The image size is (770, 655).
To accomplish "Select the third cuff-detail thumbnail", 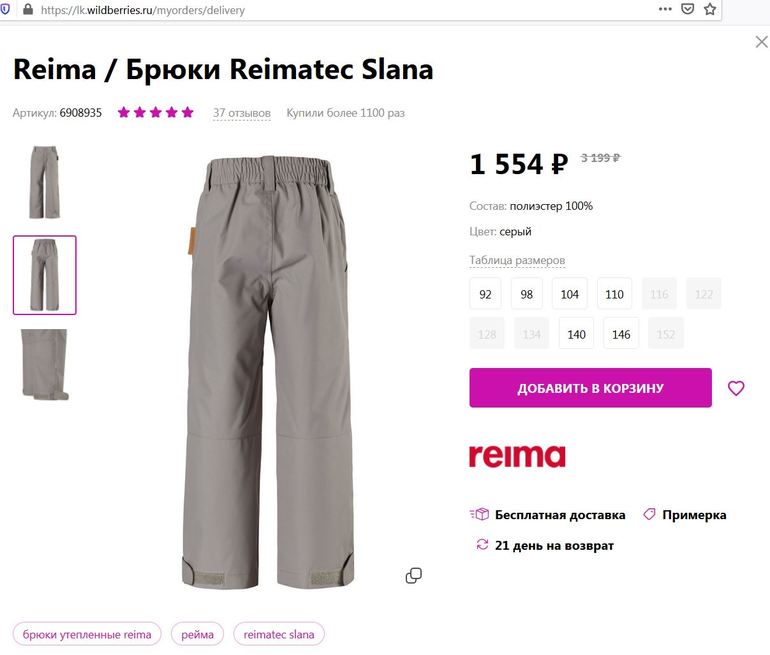I will click(44, 364).
